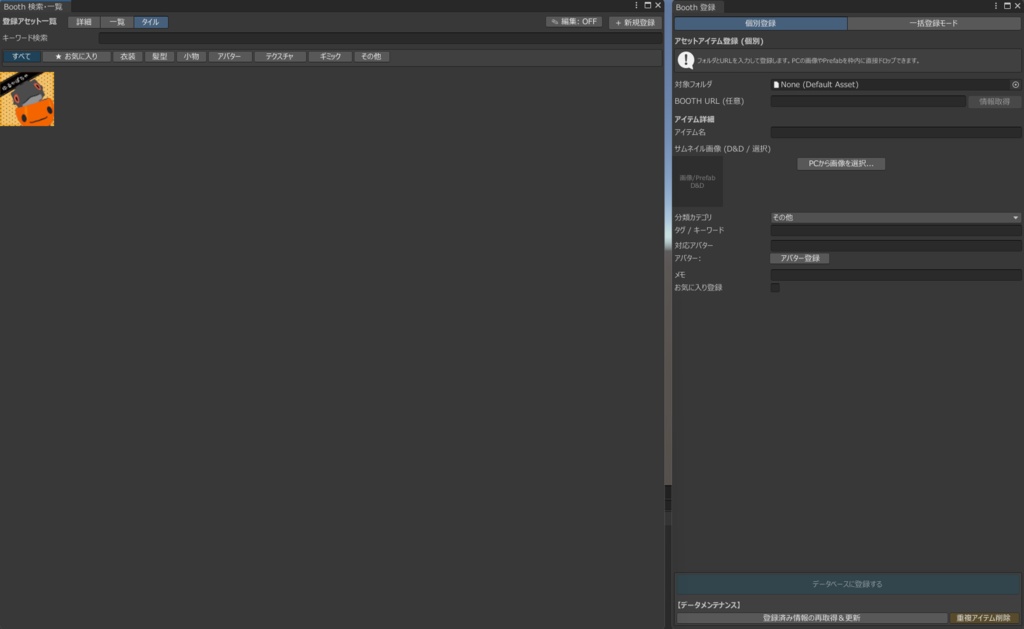Click the 対象フォルダ None (Default Asset) field

click(x=895, y=84)
